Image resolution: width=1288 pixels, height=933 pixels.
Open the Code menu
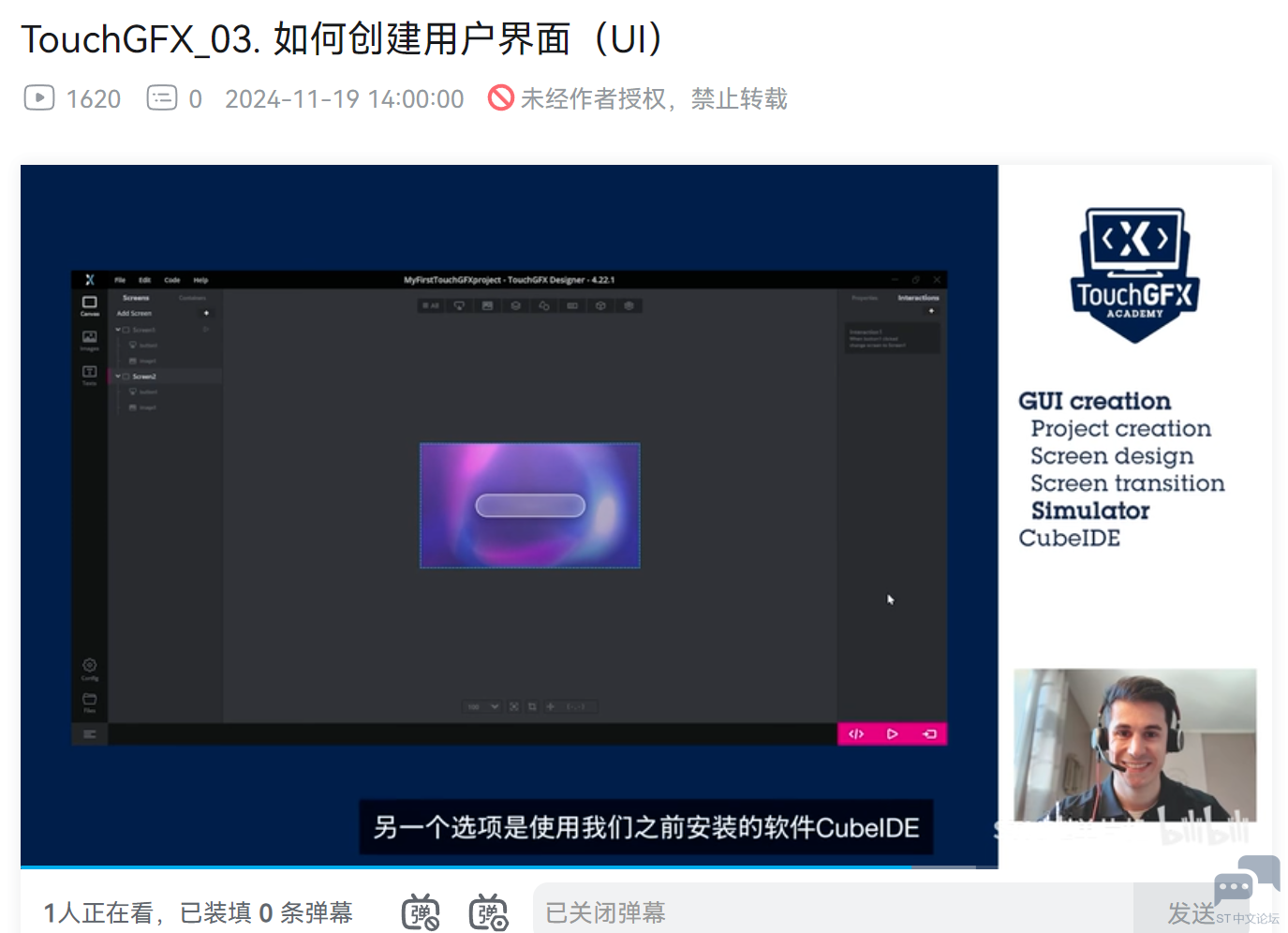(x=172, y=280)
